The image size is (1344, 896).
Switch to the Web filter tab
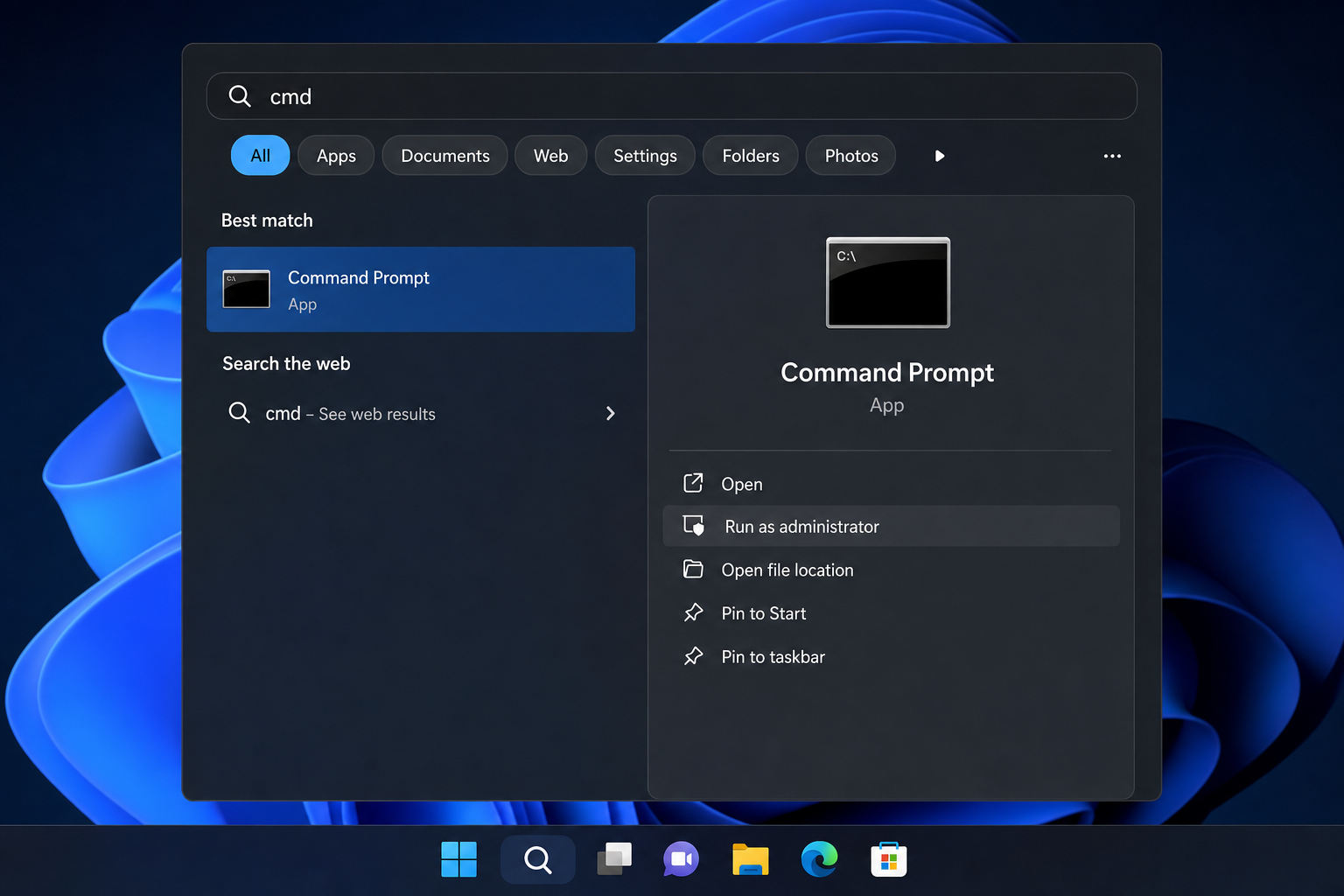coord(550,156)
